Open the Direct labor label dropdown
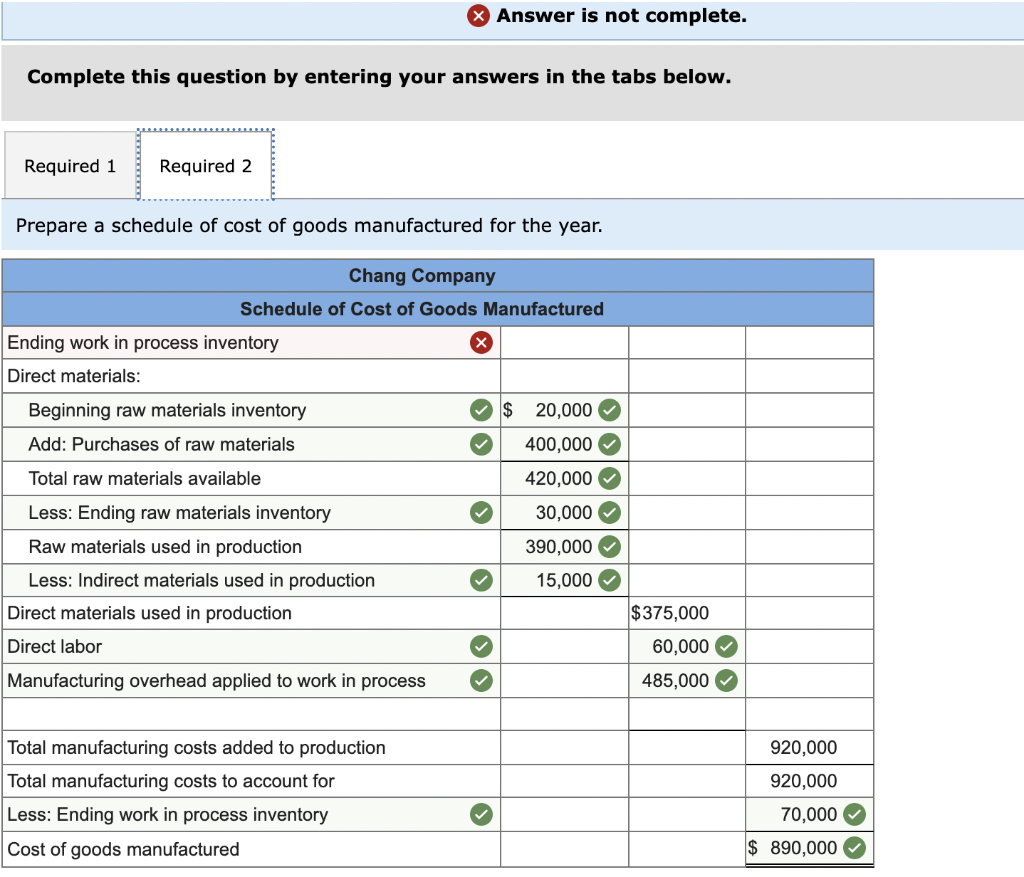The image size is (1024, 877). [x=251, y=646]
